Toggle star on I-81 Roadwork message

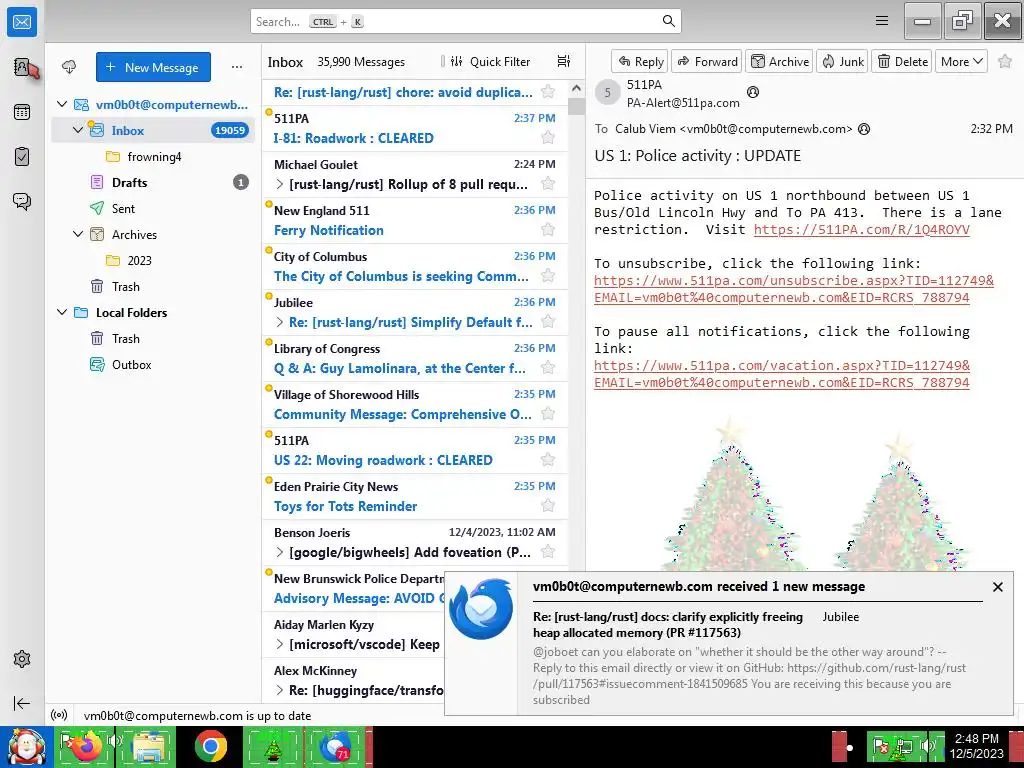(x=548, y=138)
